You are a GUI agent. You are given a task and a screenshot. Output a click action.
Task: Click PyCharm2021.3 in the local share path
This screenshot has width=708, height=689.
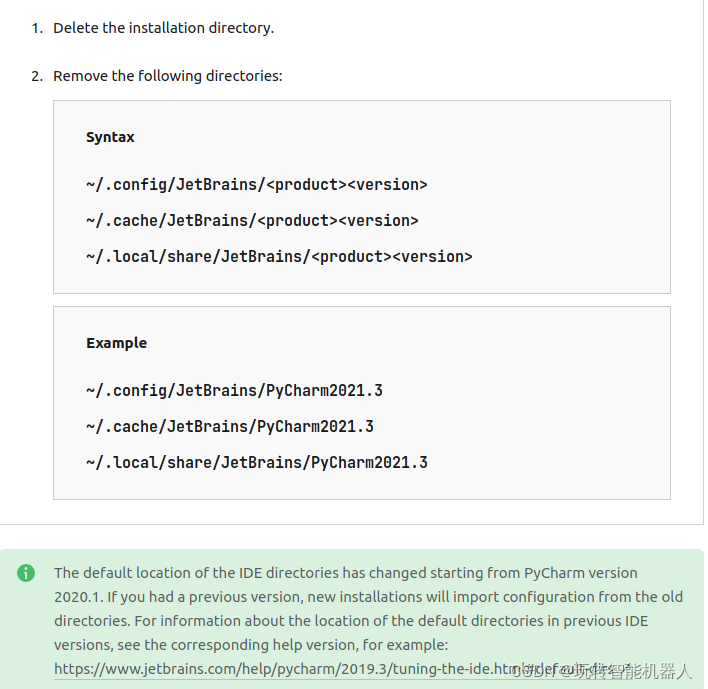coord(369,463)
